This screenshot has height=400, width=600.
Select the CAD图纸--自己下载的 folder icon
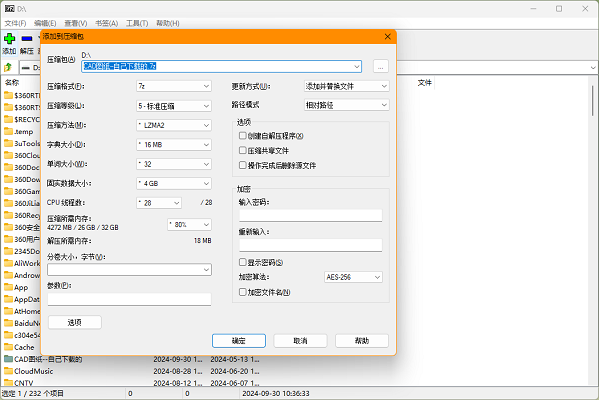[x=8, y=359]
